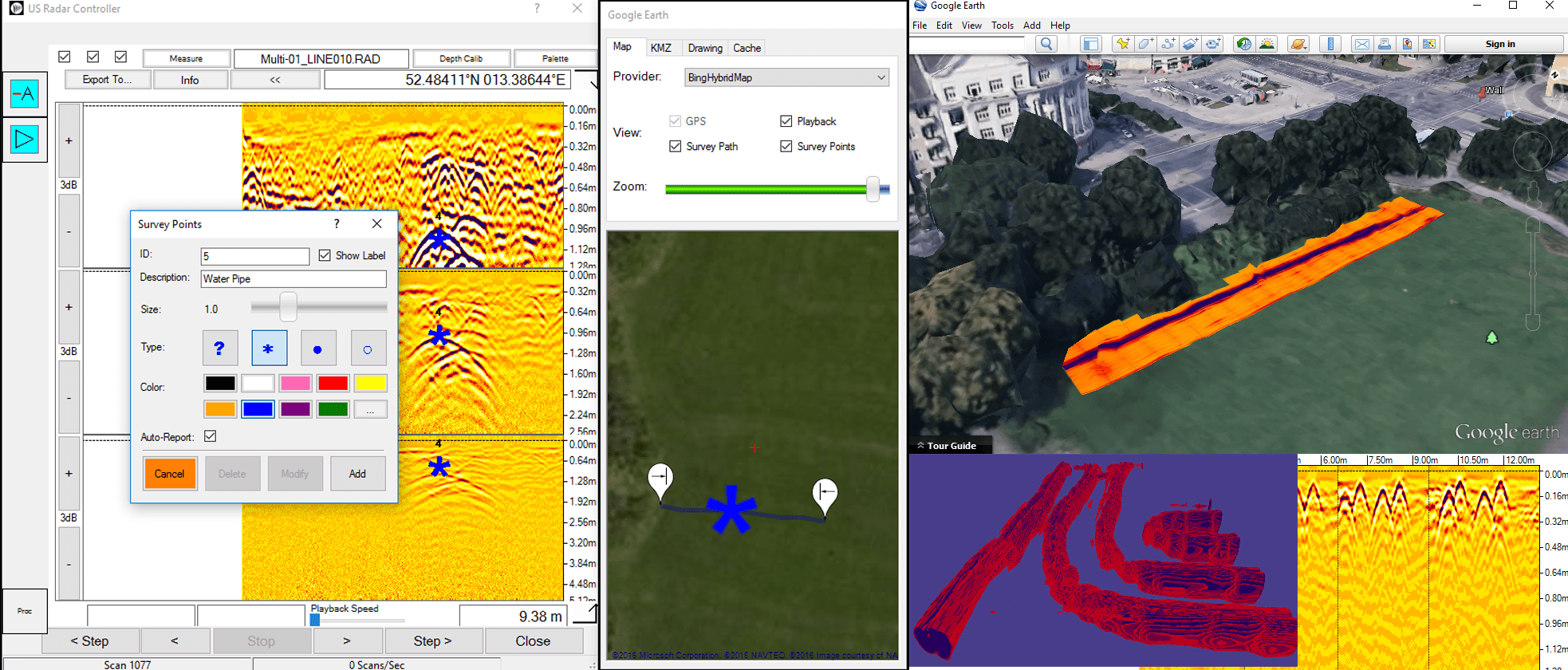This screenshot has height=670, width=1568.
Task: Click the Add button in Survey Points
Action: (357, 474)
